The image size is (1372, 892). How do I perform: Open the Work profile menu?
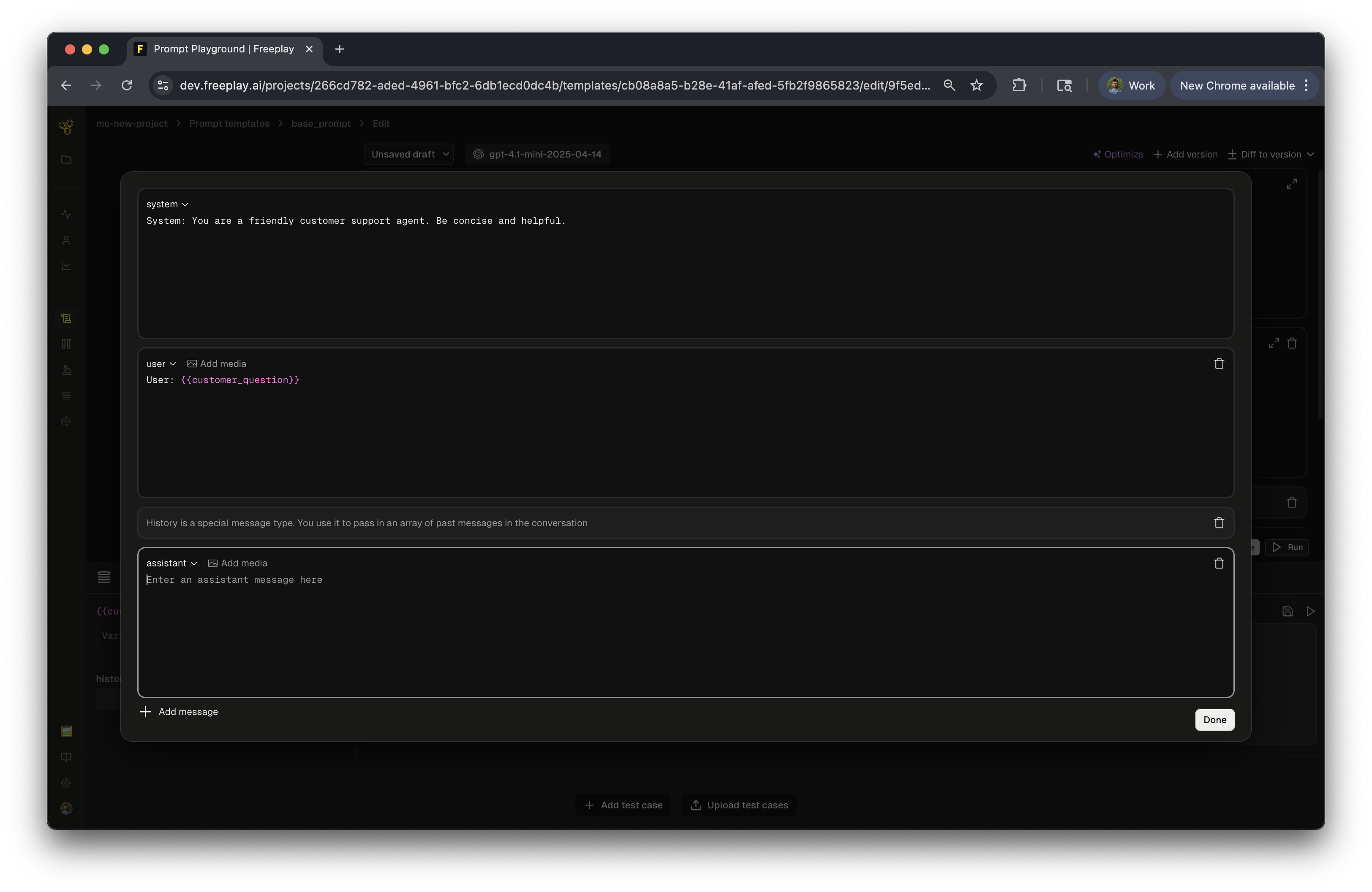click(1131, 85)
